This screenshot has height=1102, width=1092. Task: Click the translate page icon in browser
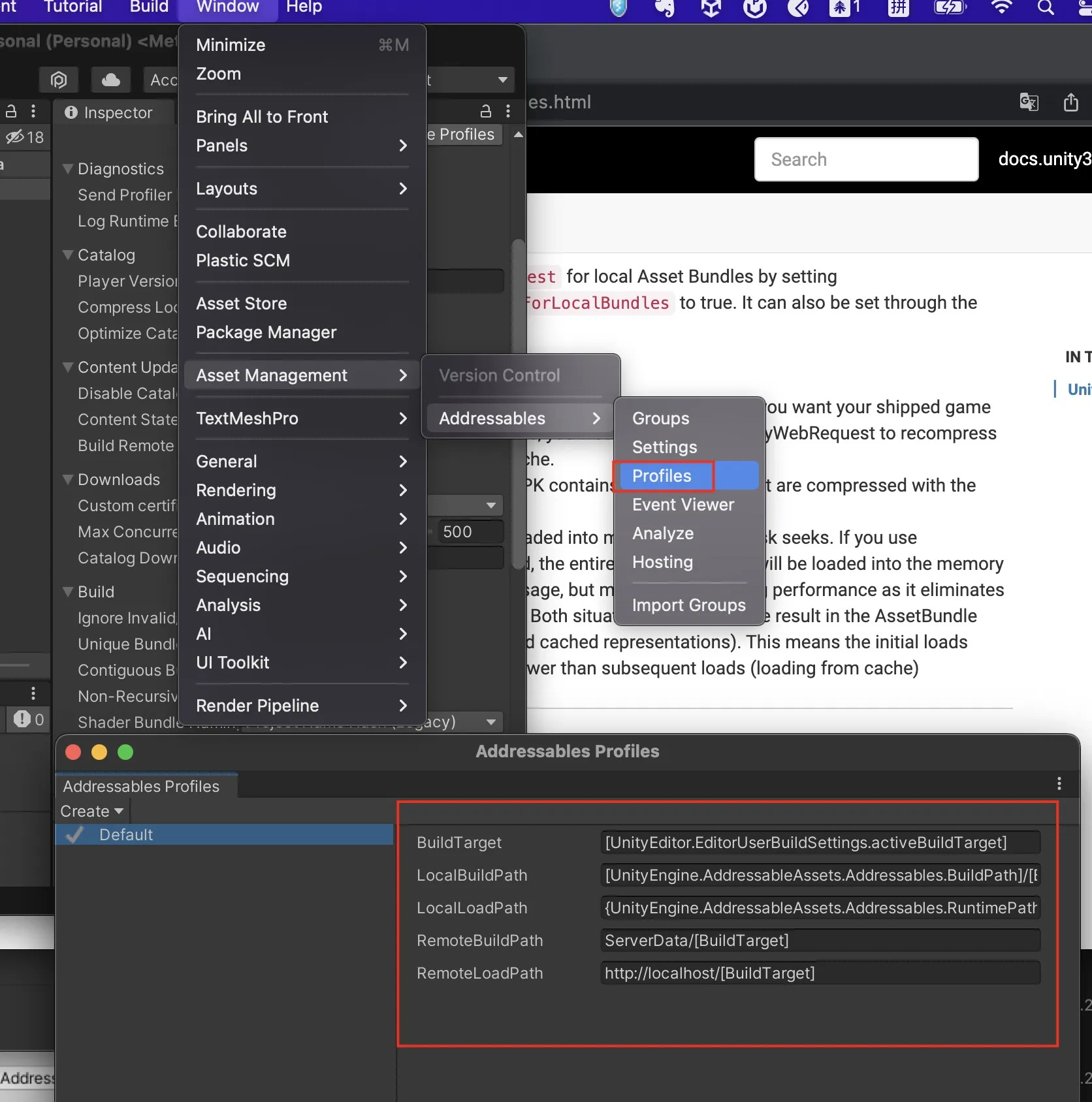[x=1029, y=102]
